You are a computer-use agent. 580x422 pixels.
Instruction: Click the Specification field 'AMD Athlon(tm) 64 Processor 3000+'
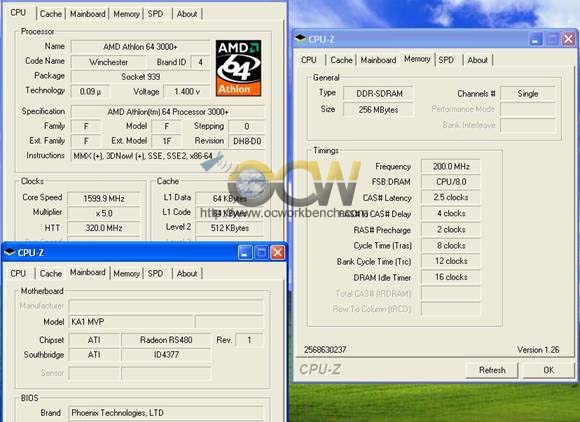(168, 112)
